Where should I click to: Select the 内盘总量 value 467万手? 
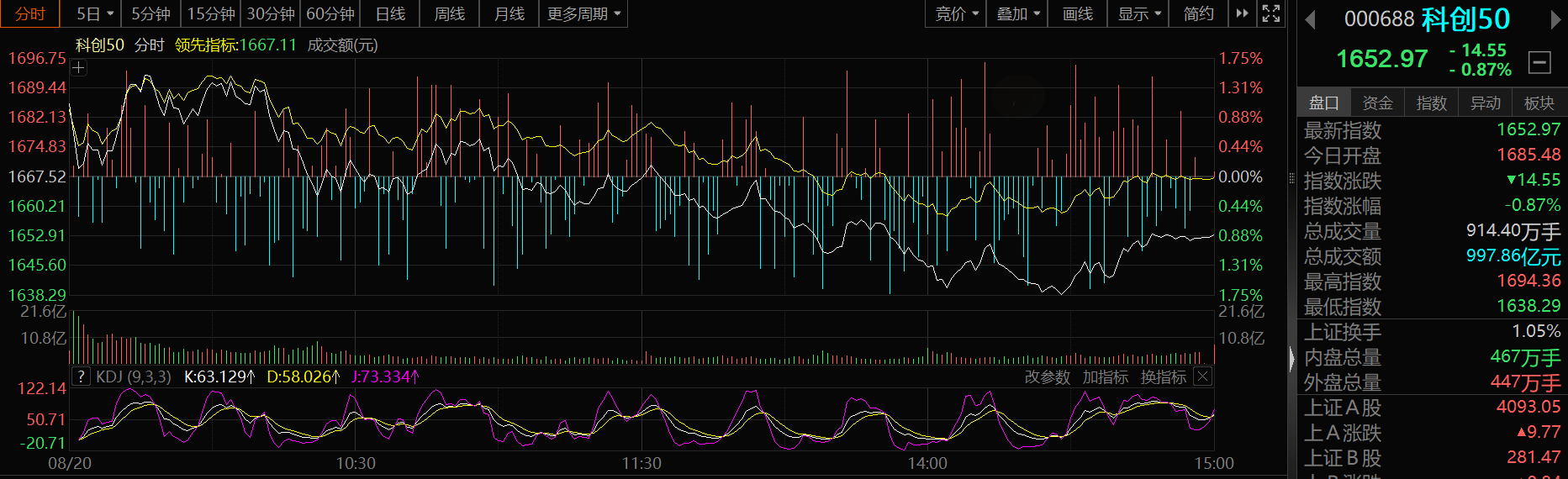[x=1525, y=357]
